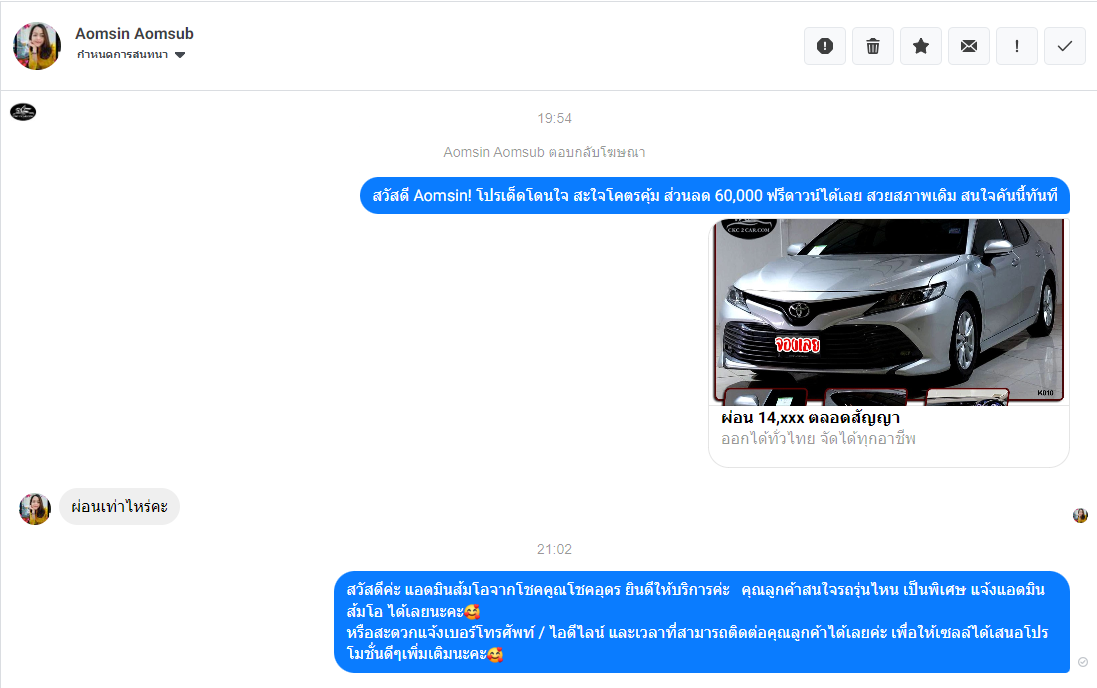1097x688 pixels.
Task: Click the red จองเลย badge on car
Action: (797, 344)
